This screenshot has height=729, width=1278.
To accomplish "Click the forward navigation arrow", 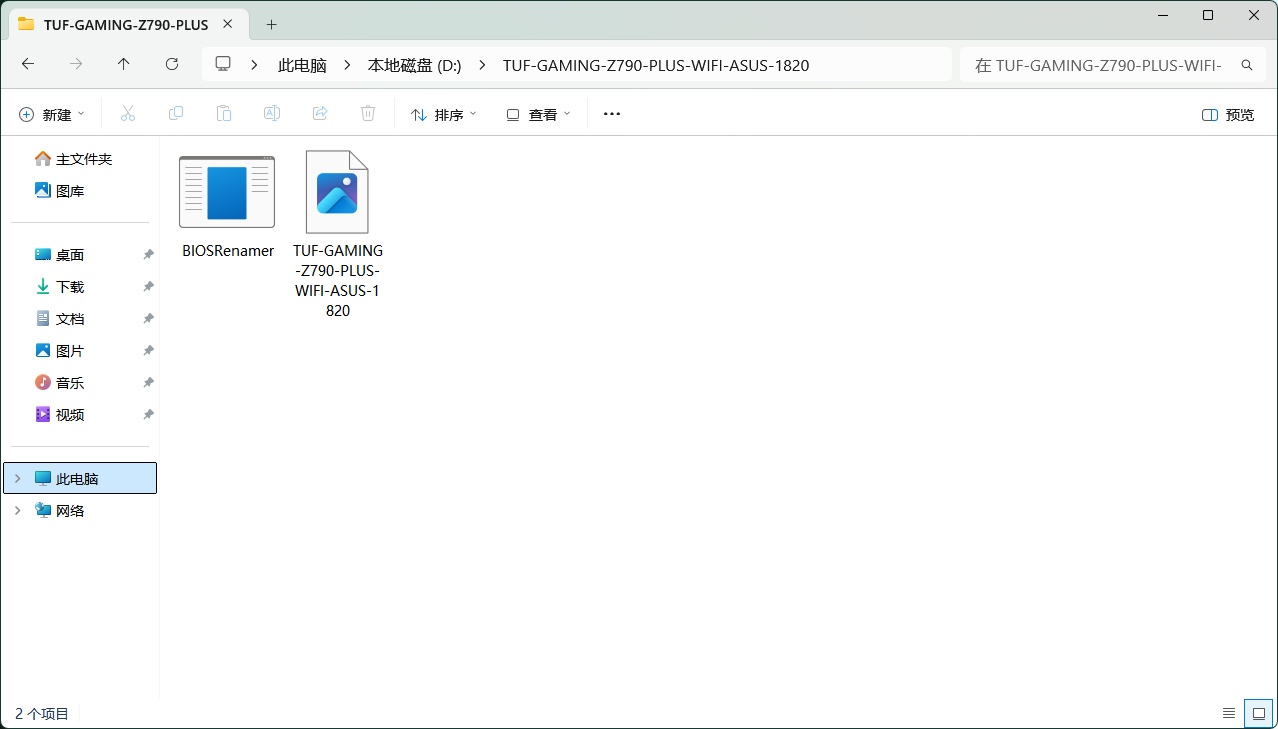I will pos(76,64).
